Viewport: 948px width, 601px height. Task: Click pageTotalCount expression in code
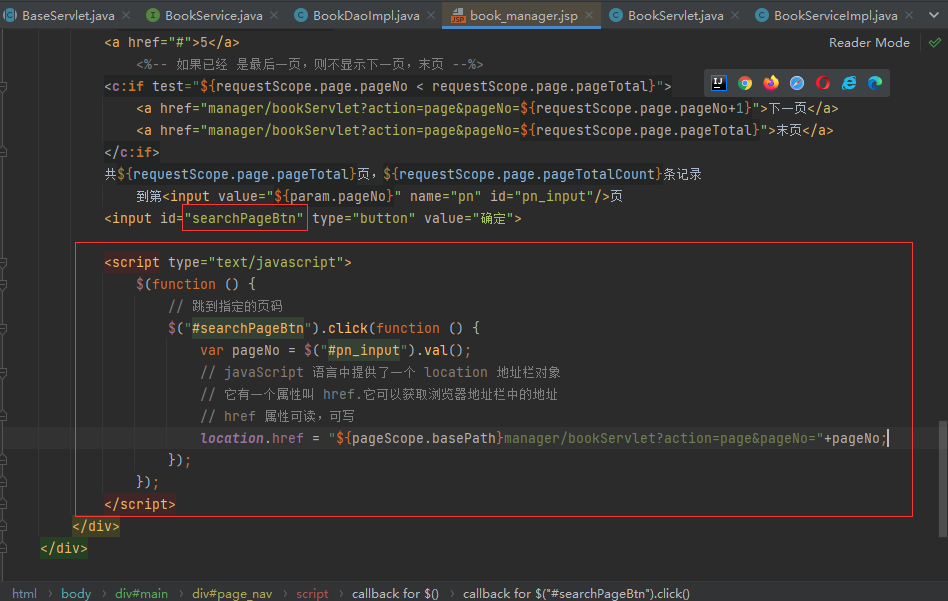(523, 174)
